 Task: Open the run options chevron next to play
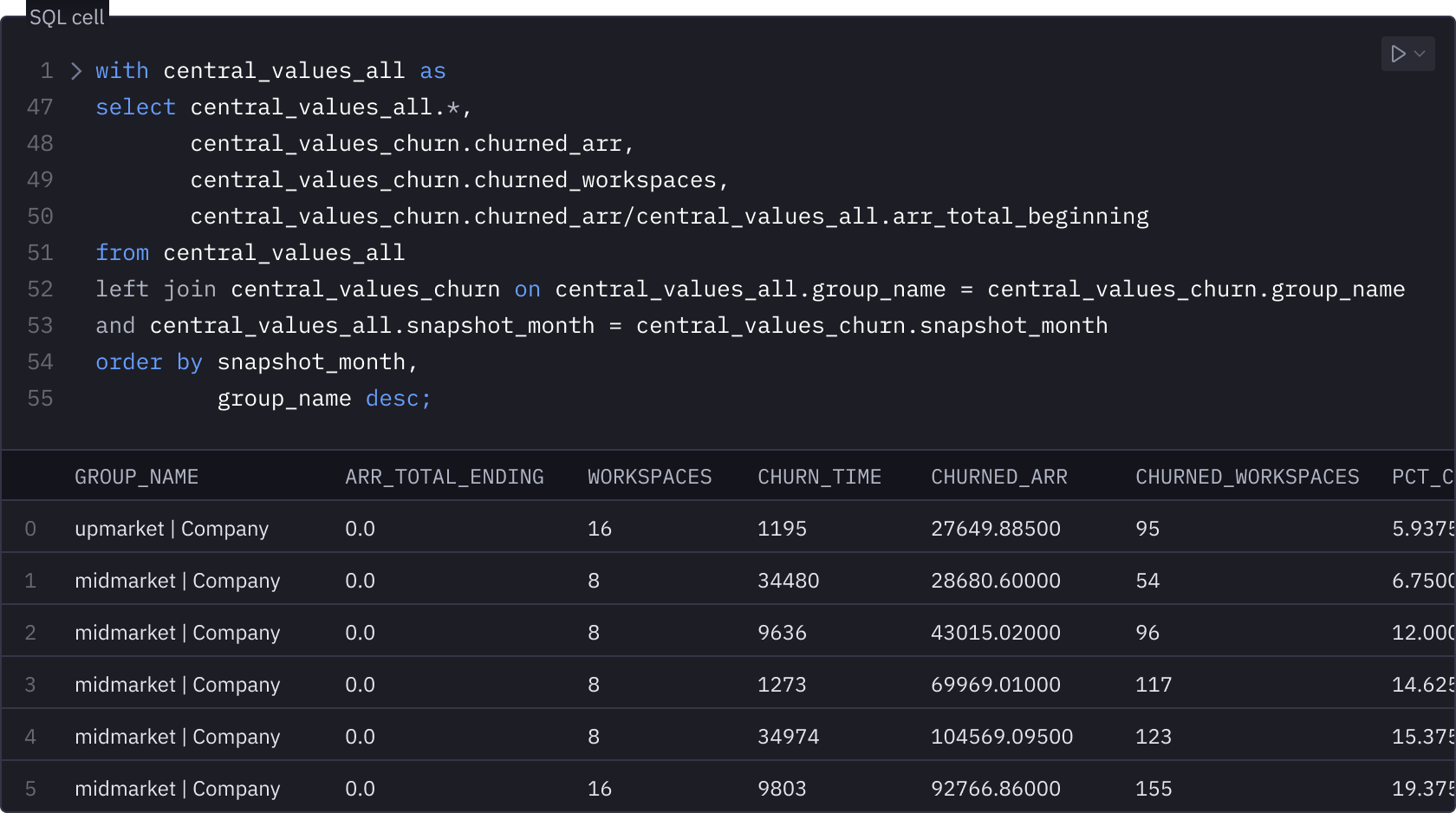1420,53
